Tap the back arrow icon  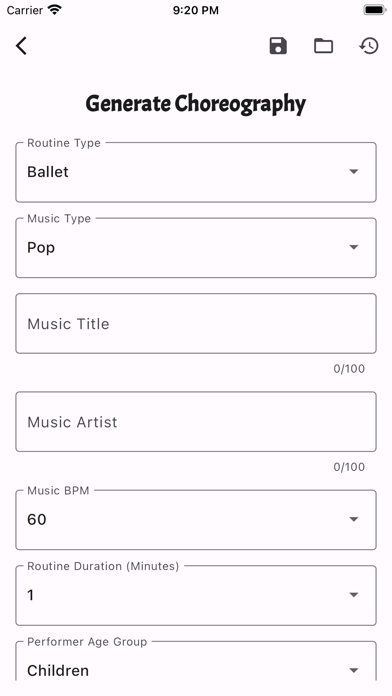point(21,46)
